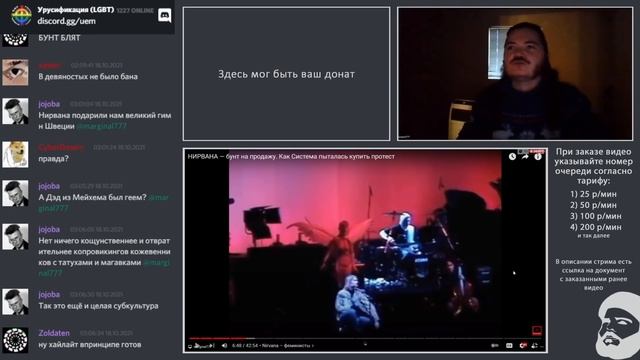Click the 'Здесь мог быть ваш донат' panel
The height and width of the screenshot is (360, 640).
point(287,74)
